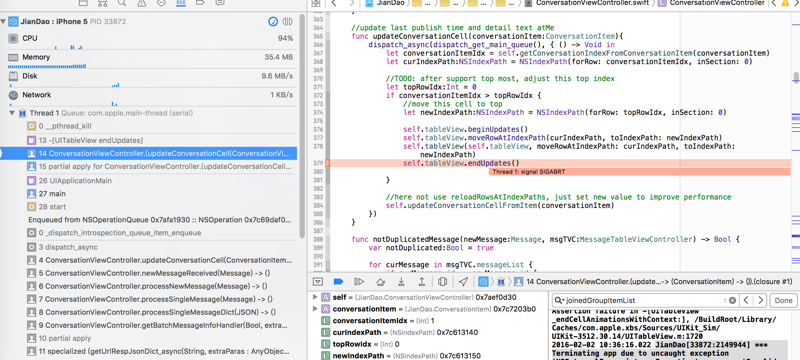This screenshot has height=360, width=800.
Task: Click the joinedGroupItemList search field
Action: [644, 300]
